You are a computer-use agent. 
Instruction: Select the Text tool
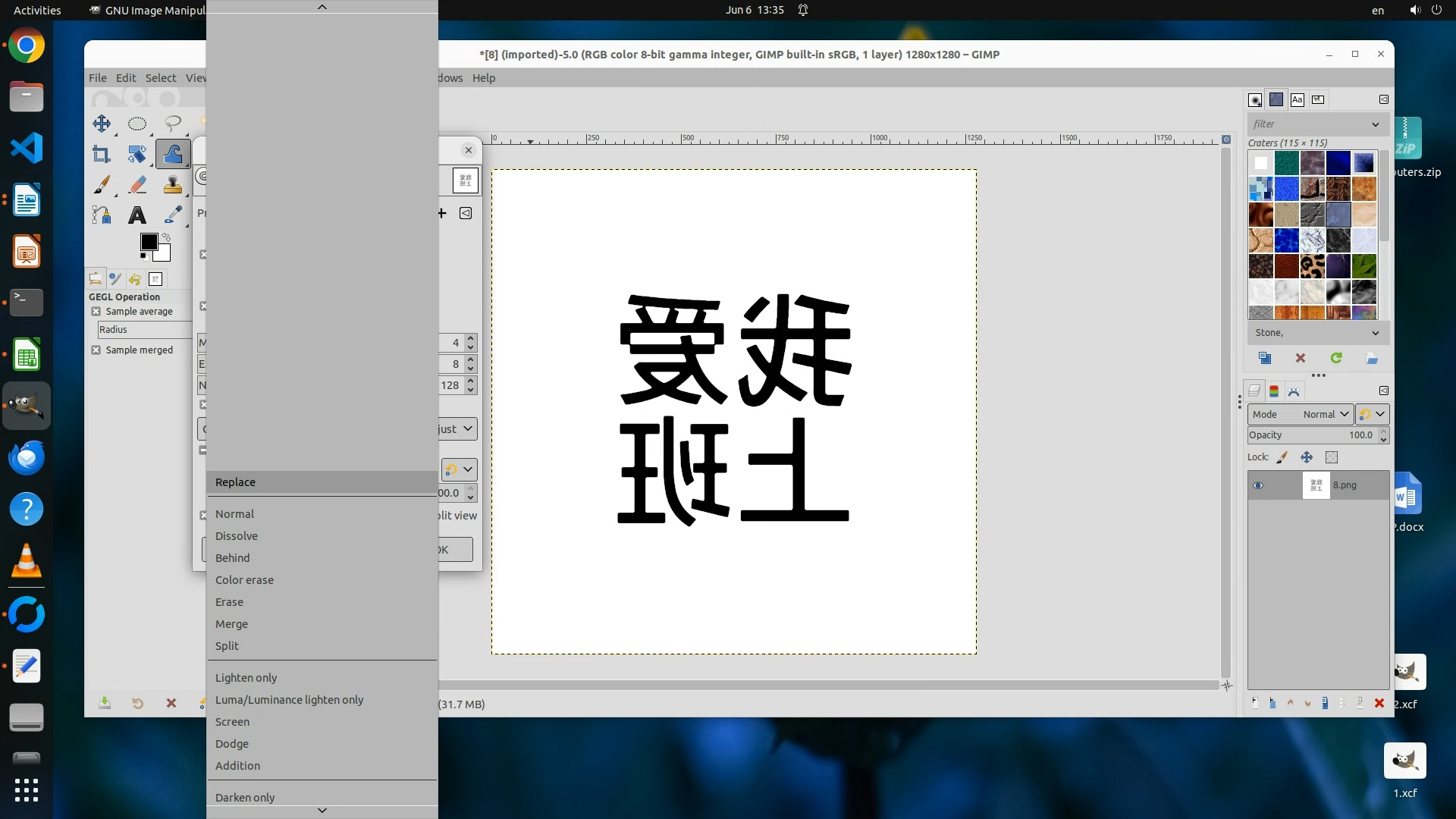[137, 215]
